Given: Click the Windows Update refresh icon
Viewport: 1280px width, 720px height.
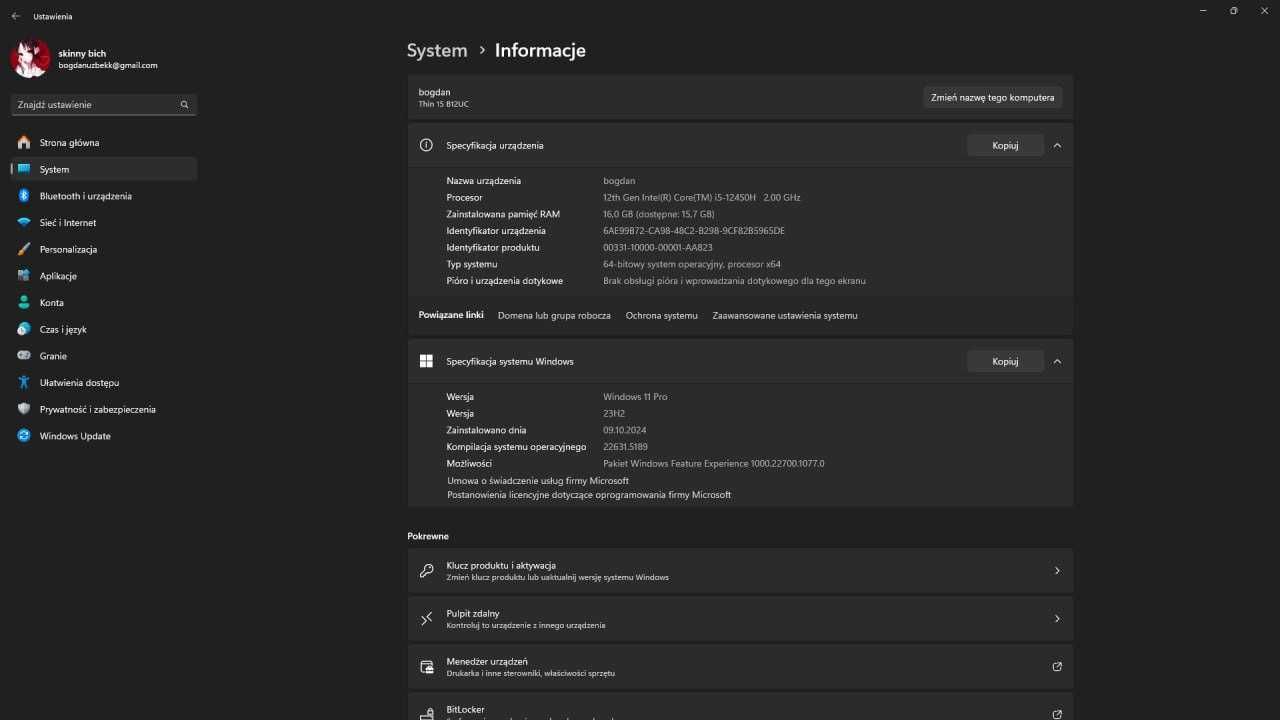Looking at the screenshot, I should coord(24,436).
